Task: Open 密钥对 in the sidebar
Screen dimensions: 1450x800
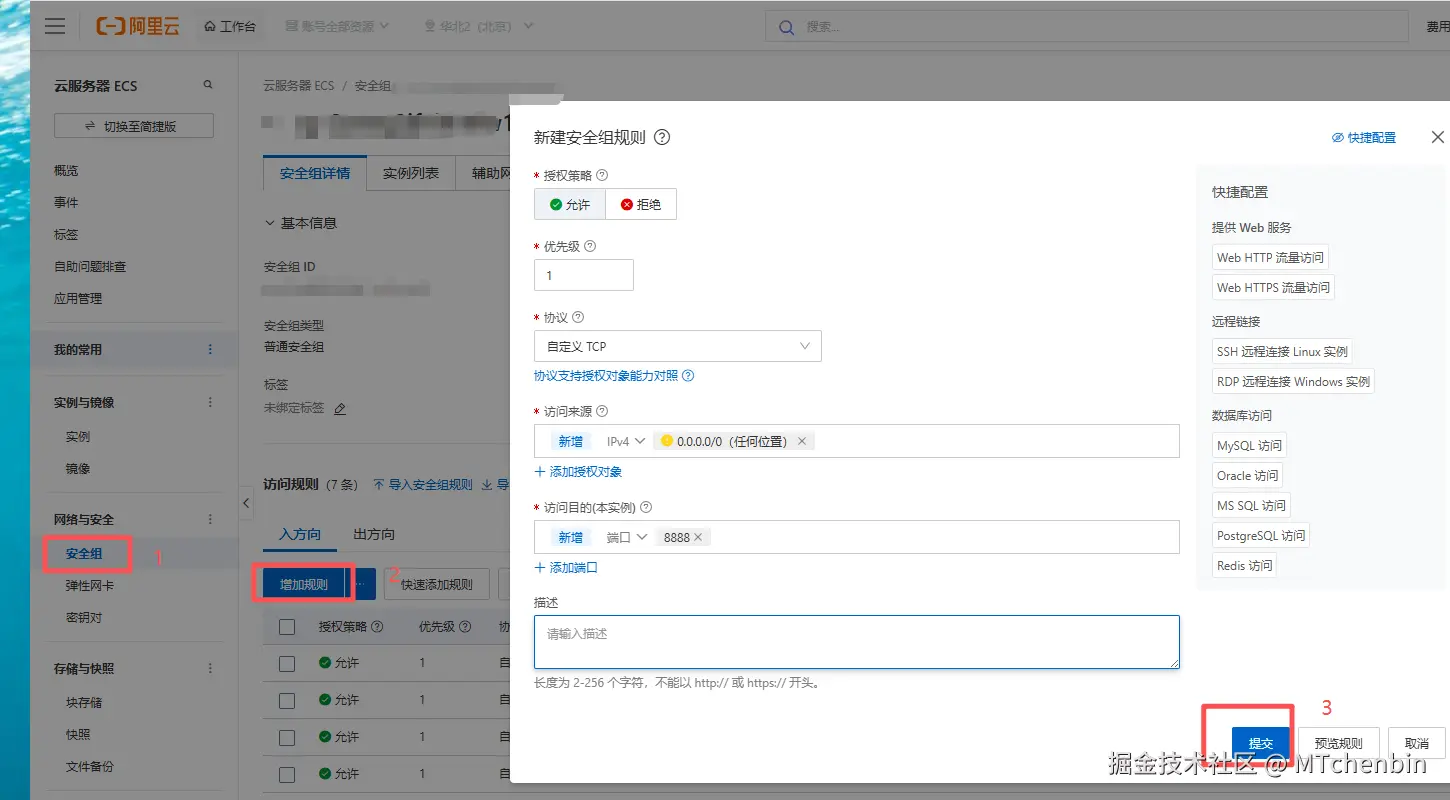Action: pos(84,618)
